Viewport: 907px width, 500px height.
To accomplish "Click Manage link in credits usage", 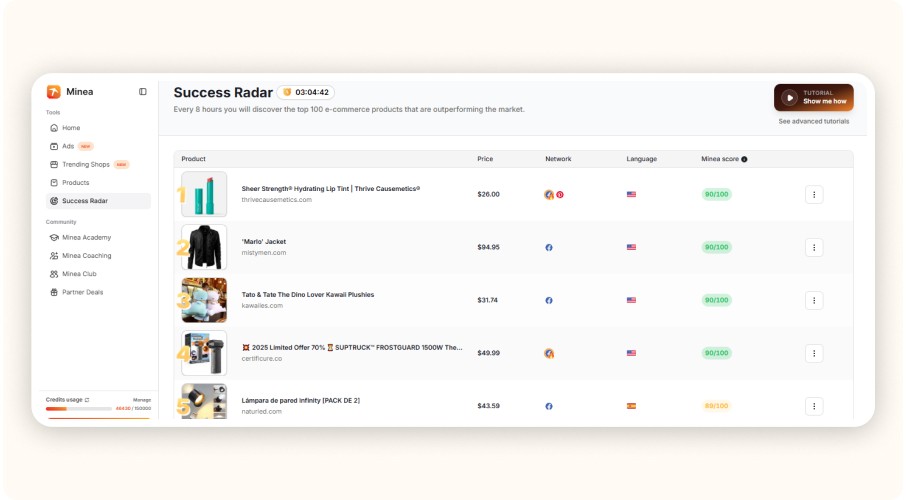I will (x=142, y=400).
